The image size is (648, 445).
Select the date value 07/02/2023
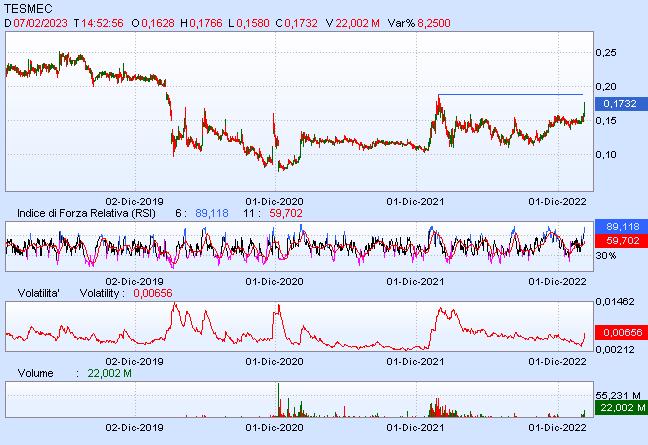coord(40,23)
